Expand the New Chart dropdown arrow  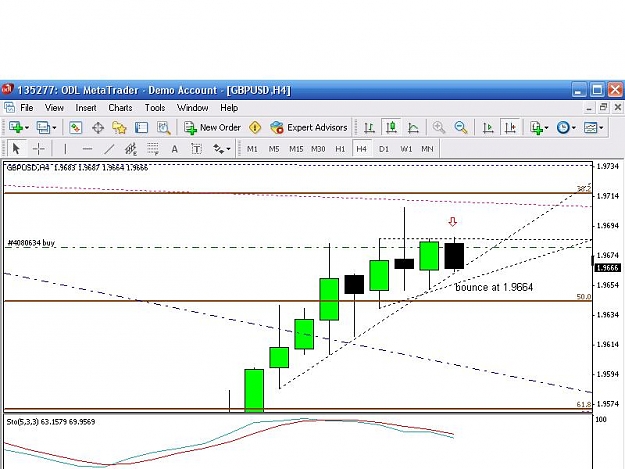pyautogui.click(x=27, y=128)
